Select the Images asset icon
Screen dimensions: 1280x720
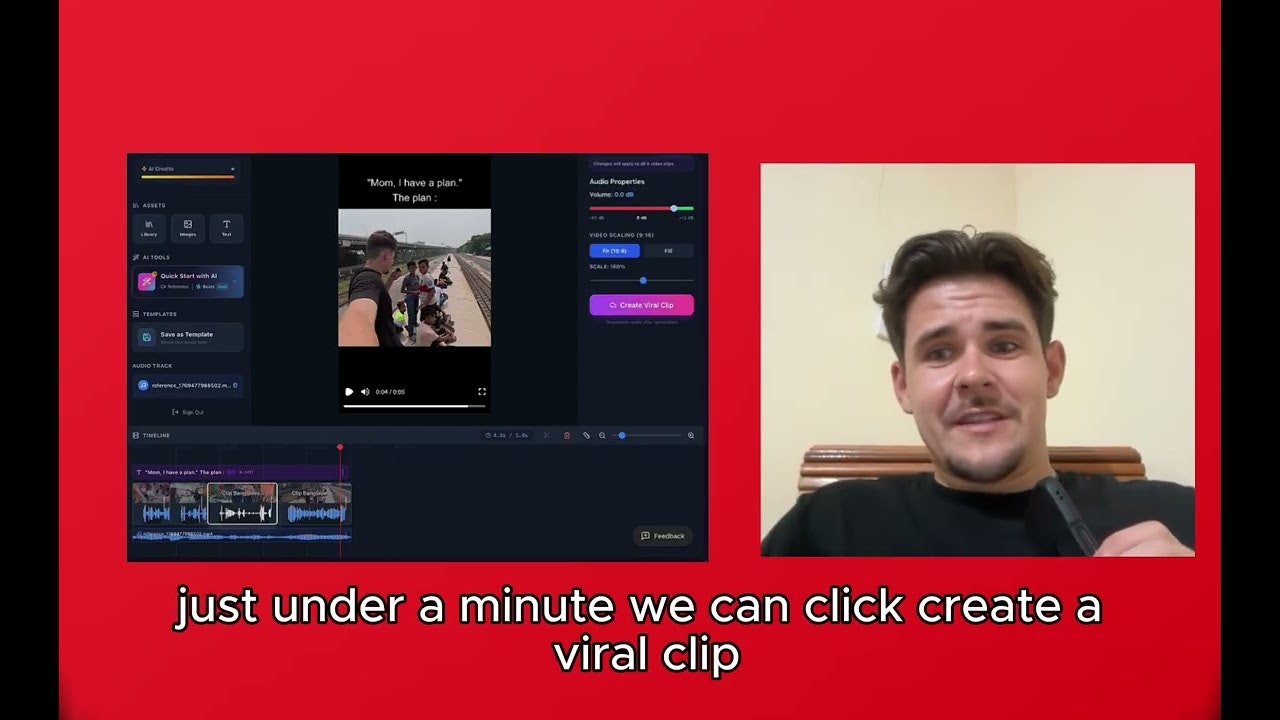(188, 229)
